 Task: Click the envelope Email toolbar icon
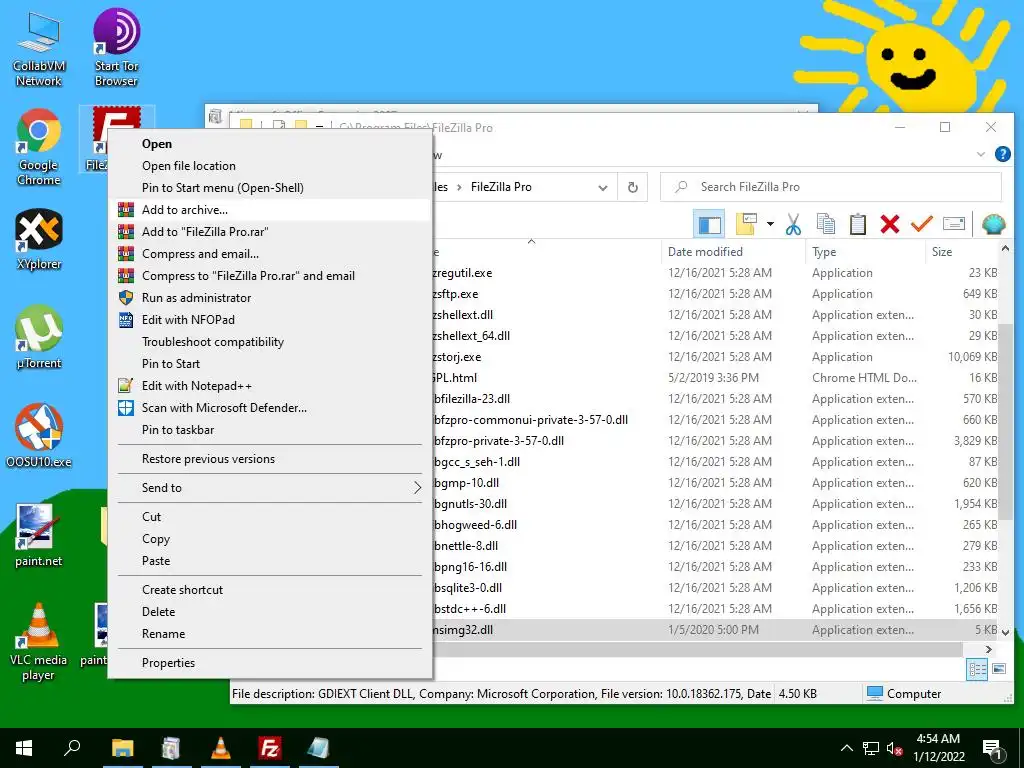(953, 224)
